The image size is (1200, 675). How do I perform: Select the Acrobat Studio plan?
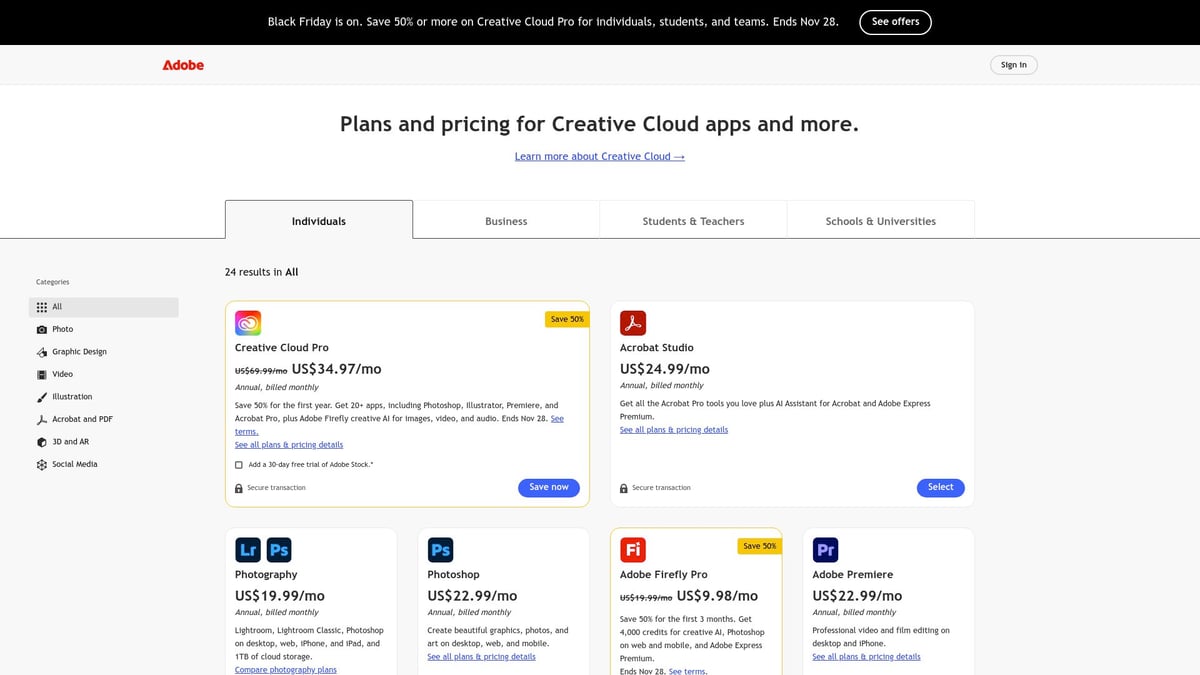[x=940, y=487]
